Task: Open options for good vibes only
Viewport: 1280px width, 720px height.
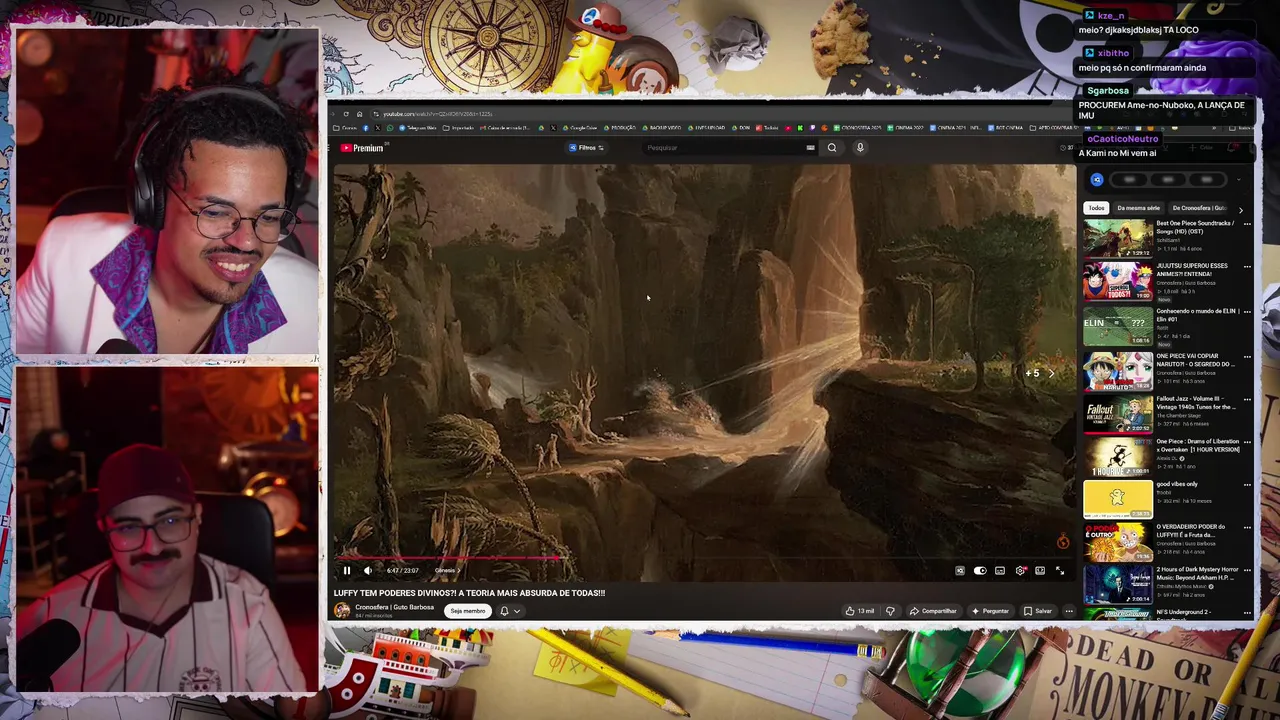Action: [1247, 485]
